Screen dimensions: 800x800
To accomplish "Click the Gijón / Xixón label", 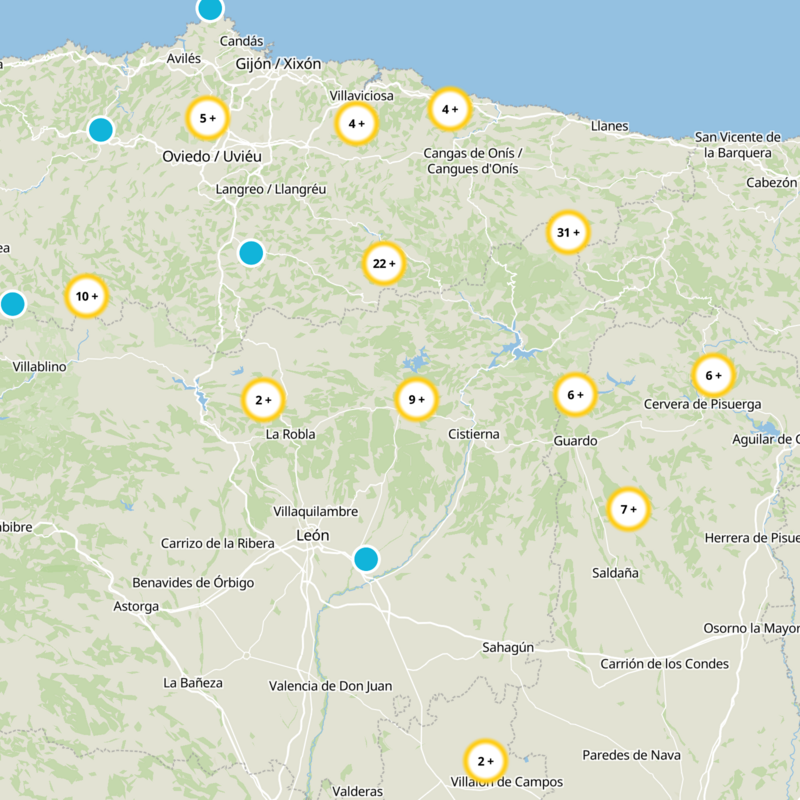I will [278, 64].
